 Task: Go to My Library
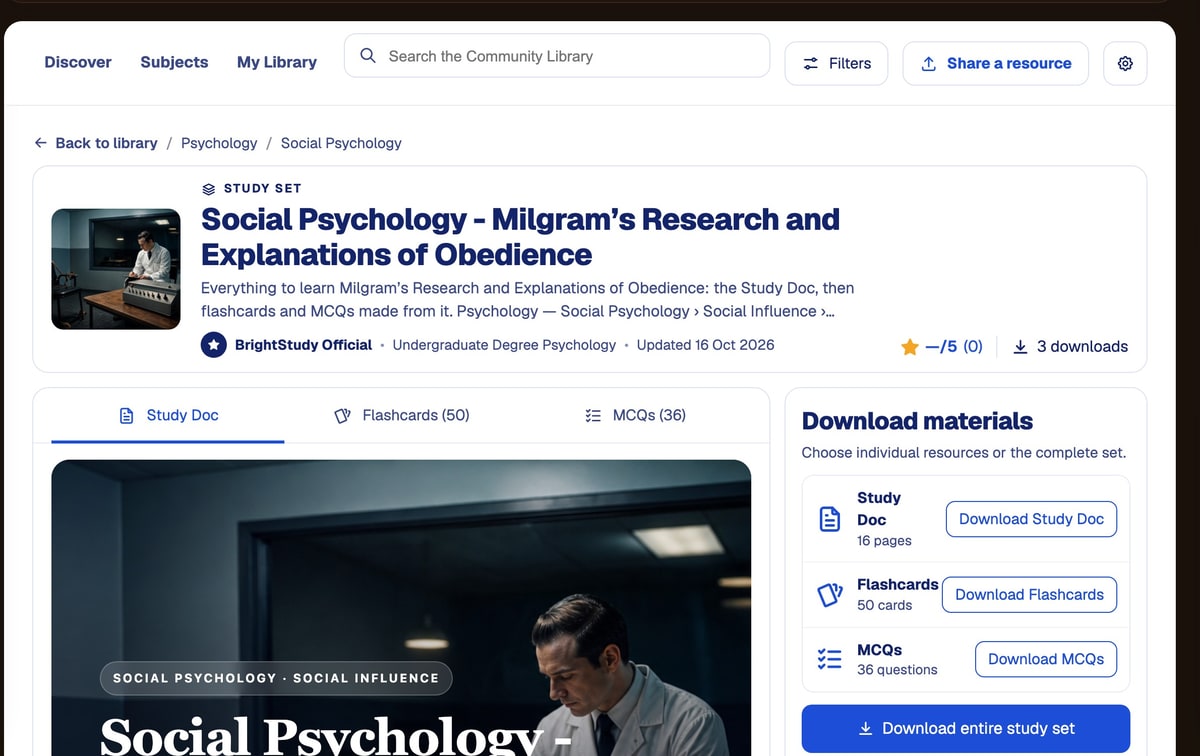tap(277, 62)
